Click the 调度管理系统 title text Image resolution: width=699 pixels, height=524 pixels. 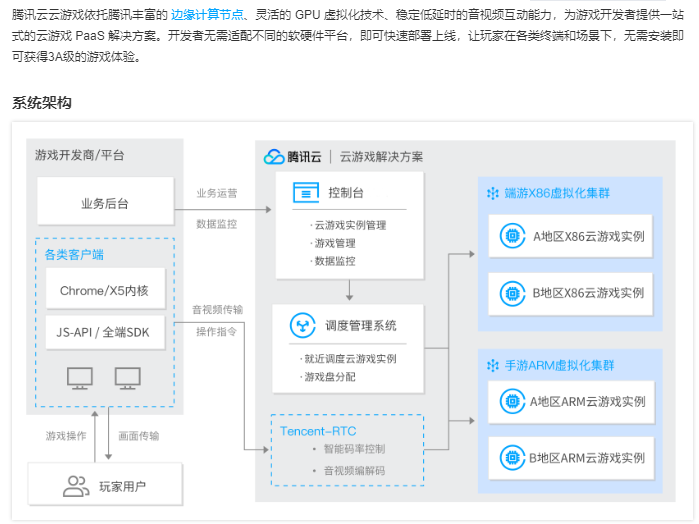361,326
